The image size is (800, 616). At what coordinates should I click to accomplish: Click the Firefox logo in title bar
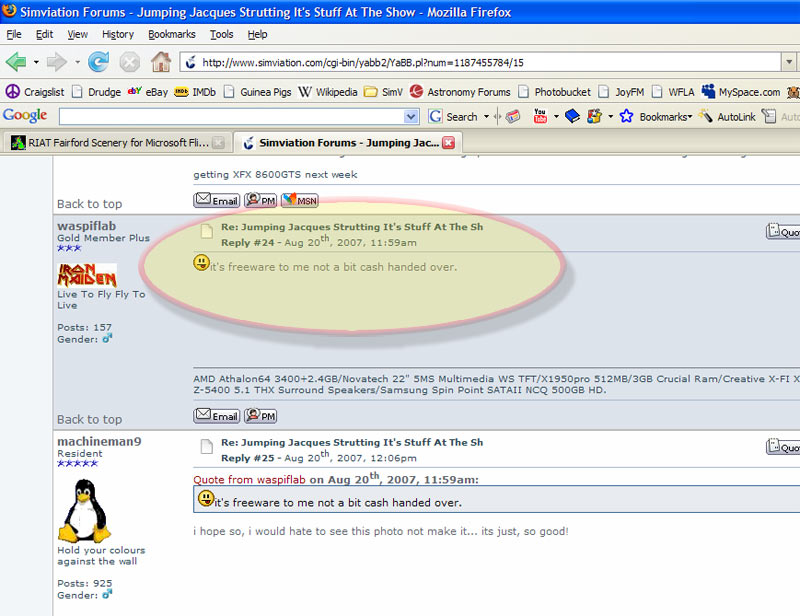click(9, 10)
